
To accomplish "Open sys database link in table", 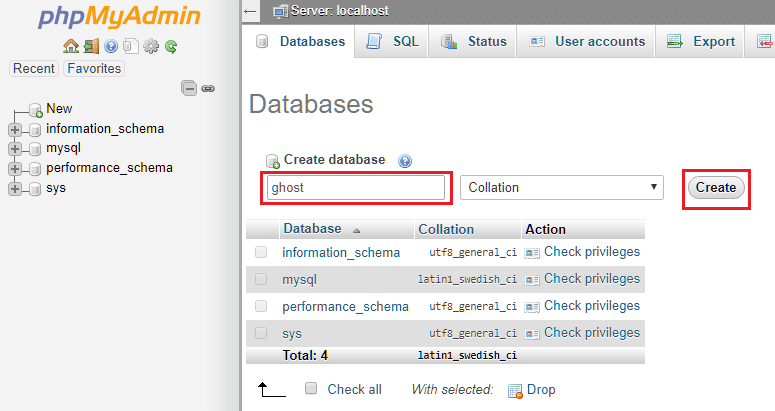I will point(292,334).
